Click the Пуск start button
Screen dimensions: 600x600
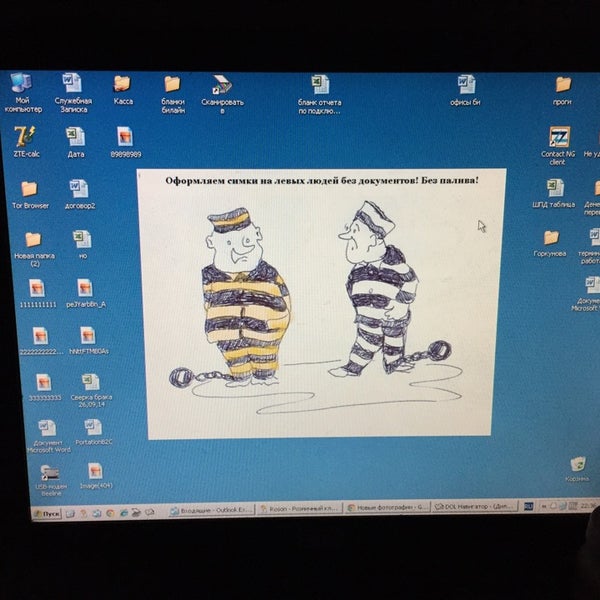[x=46, y=514]
